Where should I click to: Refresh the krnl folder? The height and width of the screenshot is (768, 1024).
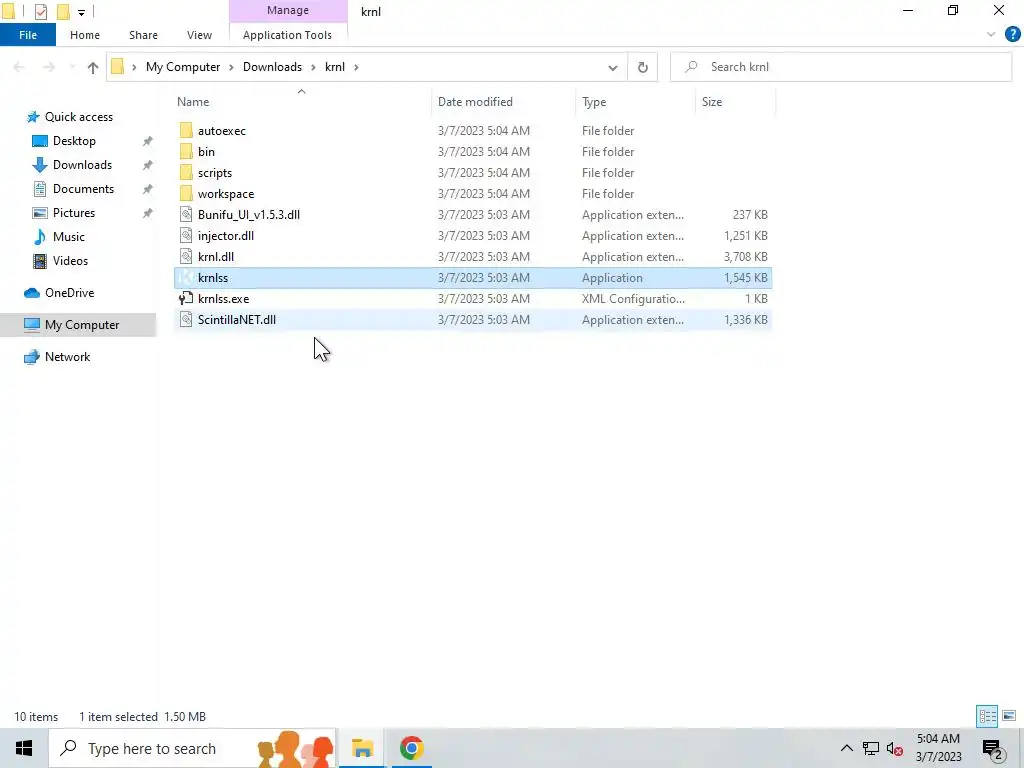click(643, 67)
